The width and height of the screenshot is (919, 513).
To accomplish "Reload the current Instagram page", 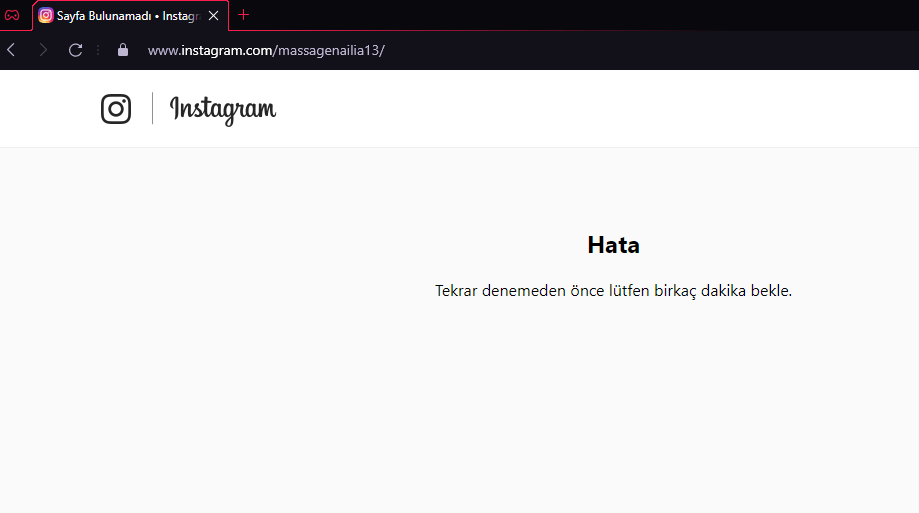I will pos(75,50).
